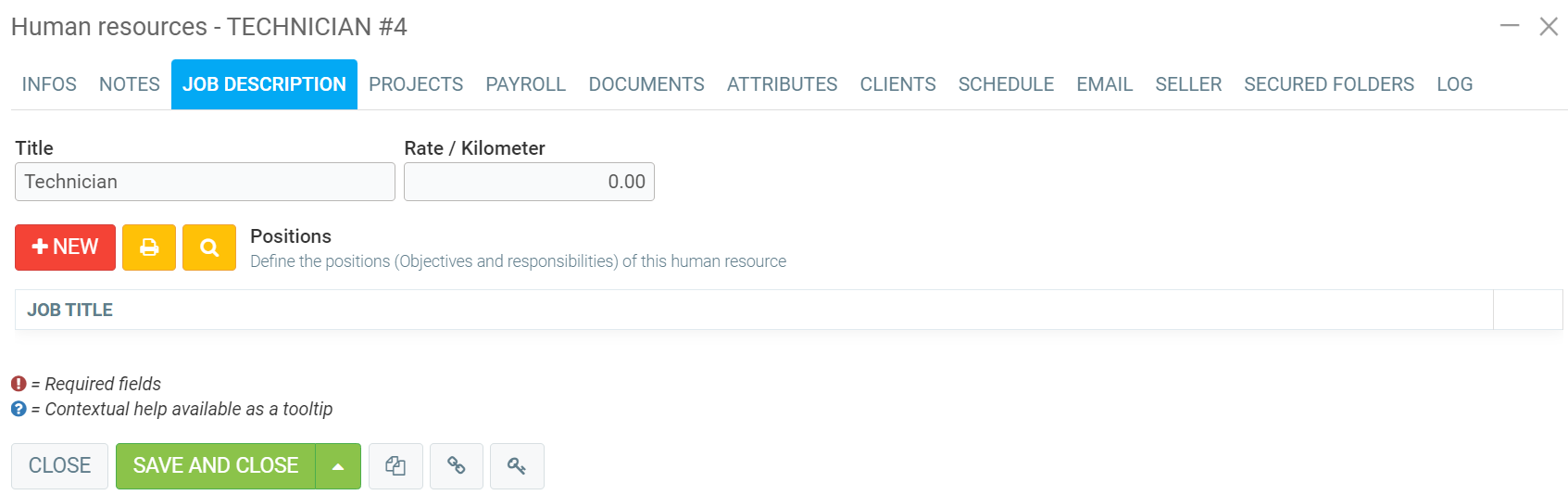
Task: Minimize the Human resources window
Action: tap(1510, 26)
